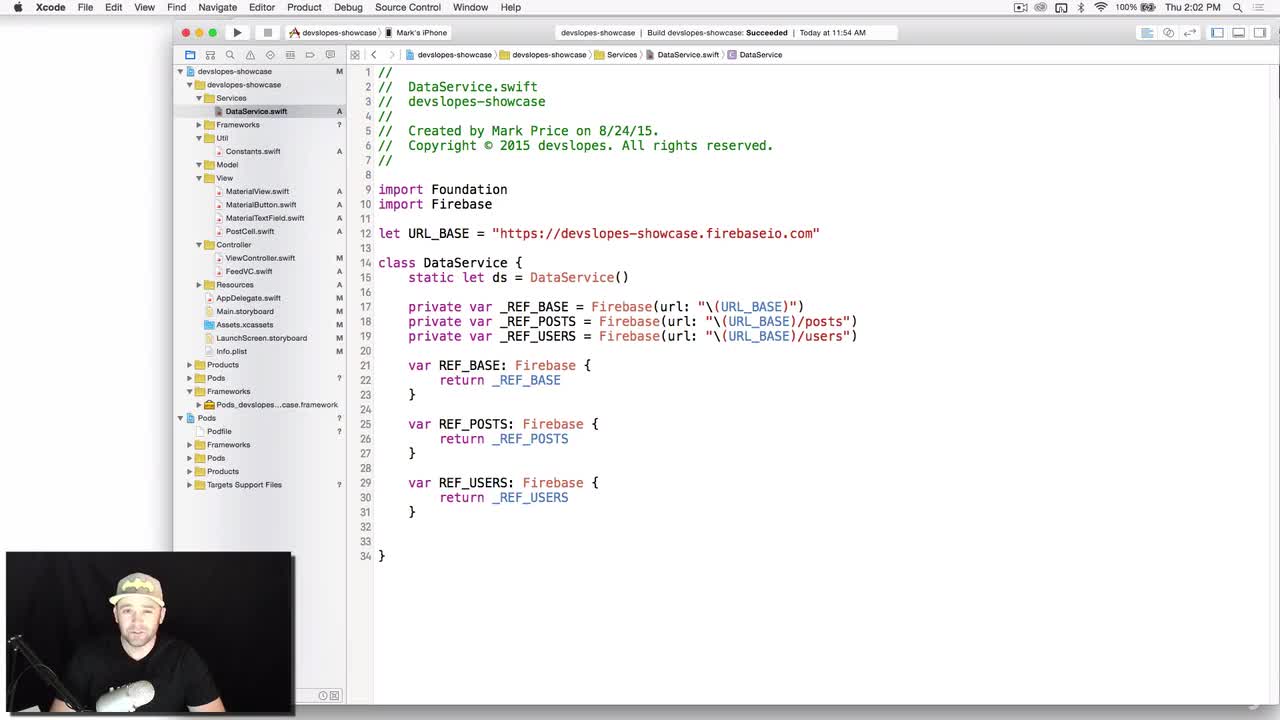Screen dimensions: 1280x720
Task: Open the Product menu
Action: pos(304,7)
